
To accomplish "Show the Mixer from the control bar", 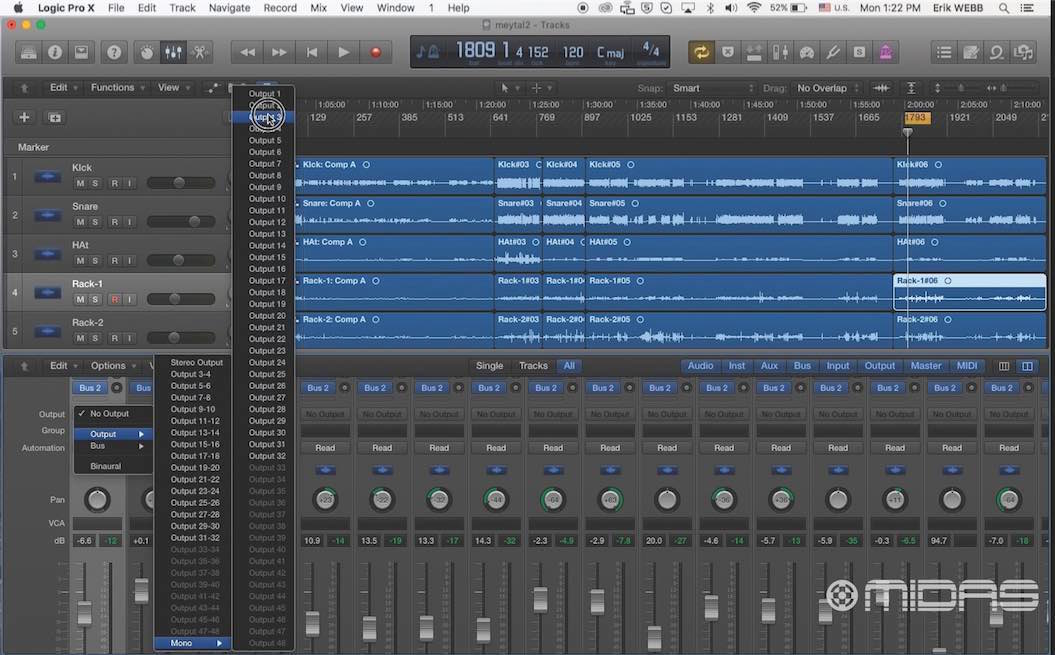I will click(173, 52).
